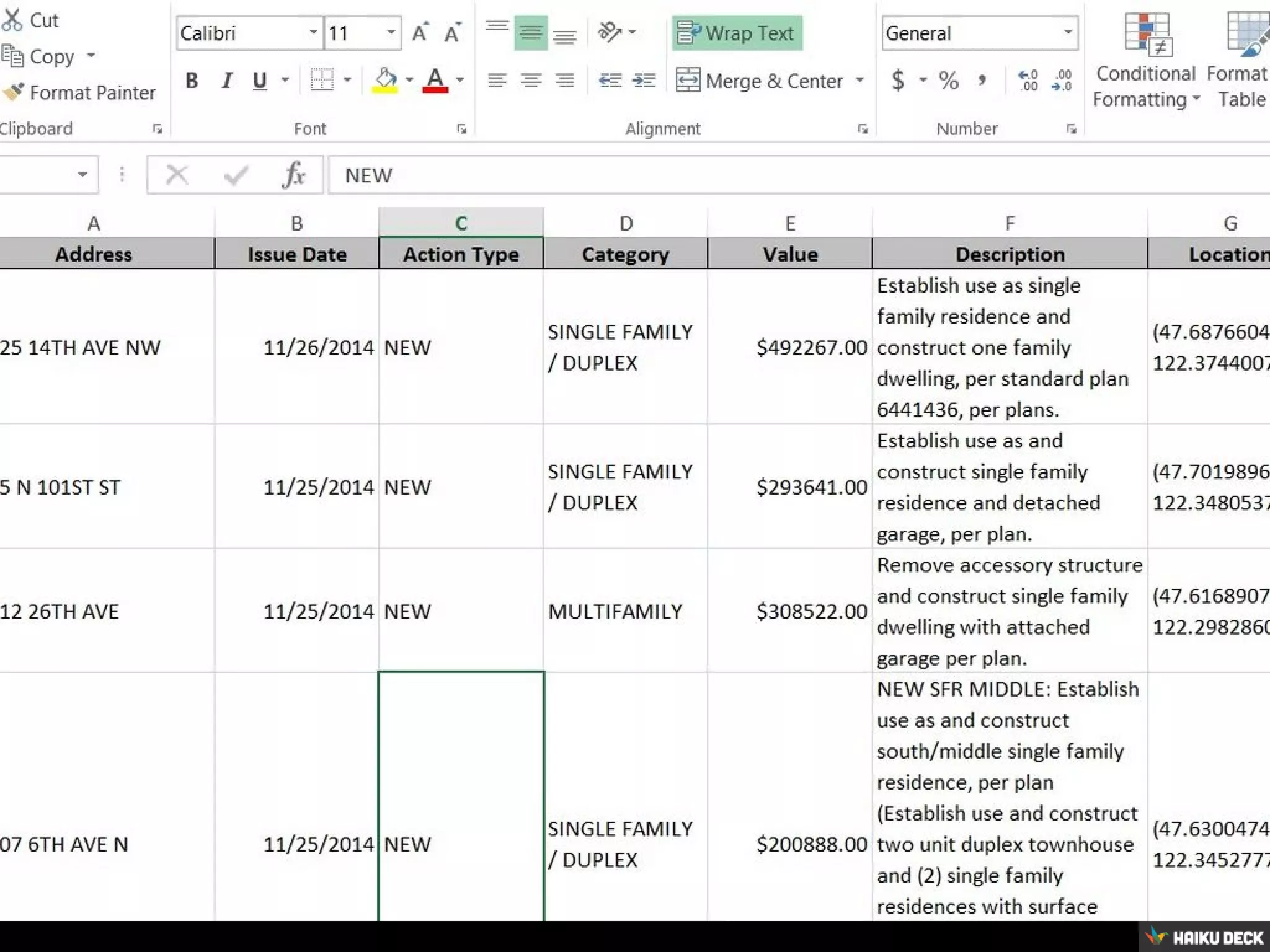
Task: Click the Percent Style icon
Action: [x=948, y=81]
